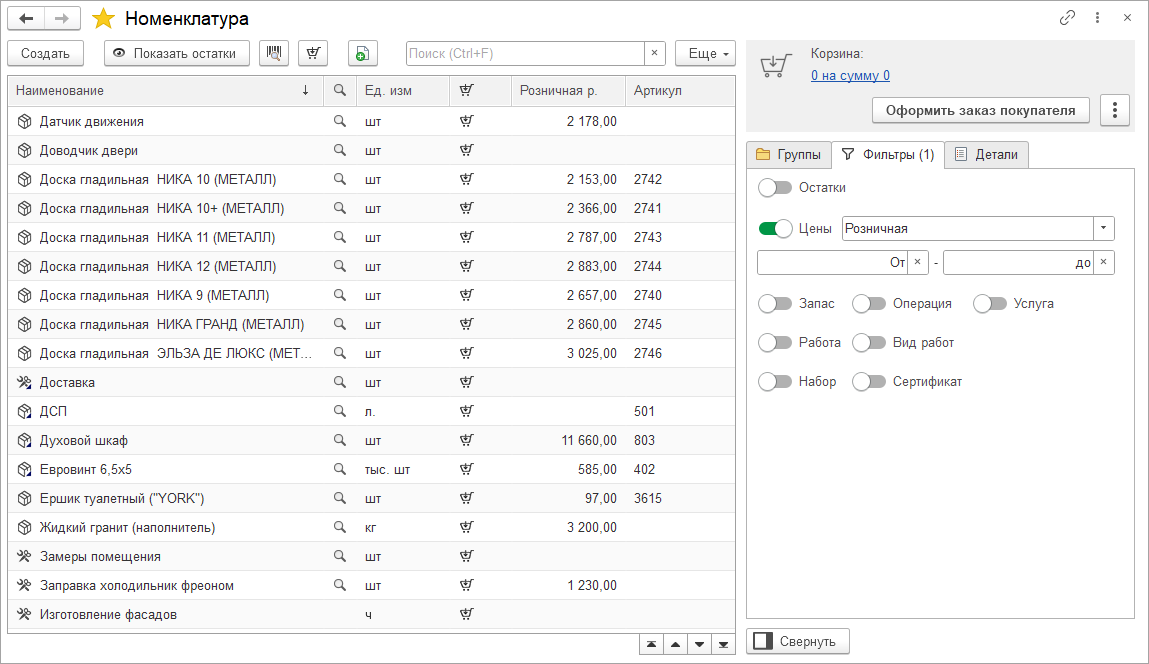The height and width of the screenshot is (664, 1149).
Task: Click magnifier in Жидкий гранит row
Action: click(339, 527)
